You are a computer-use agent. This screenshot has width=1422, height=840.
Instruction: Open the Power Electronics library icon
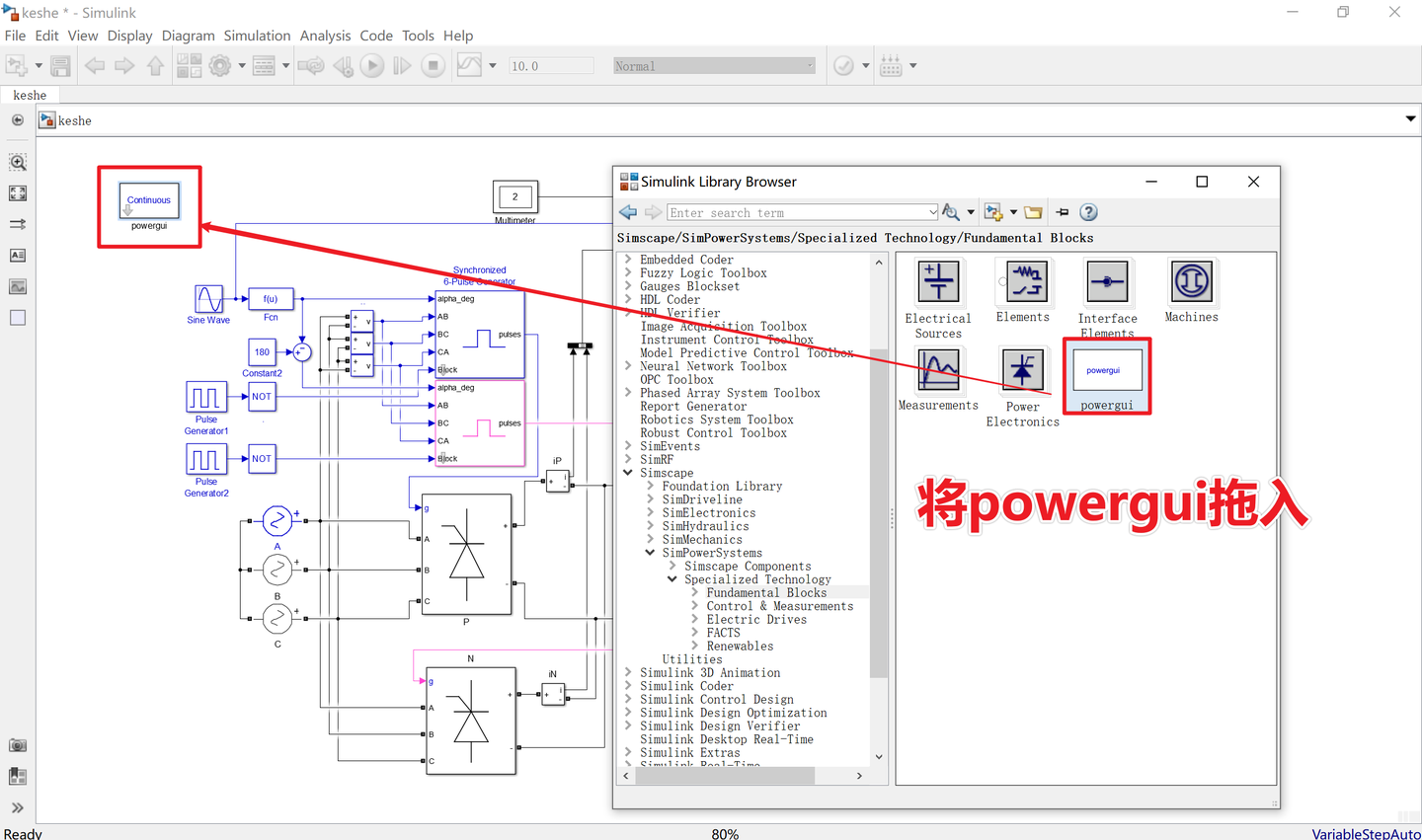point(1022,370)
